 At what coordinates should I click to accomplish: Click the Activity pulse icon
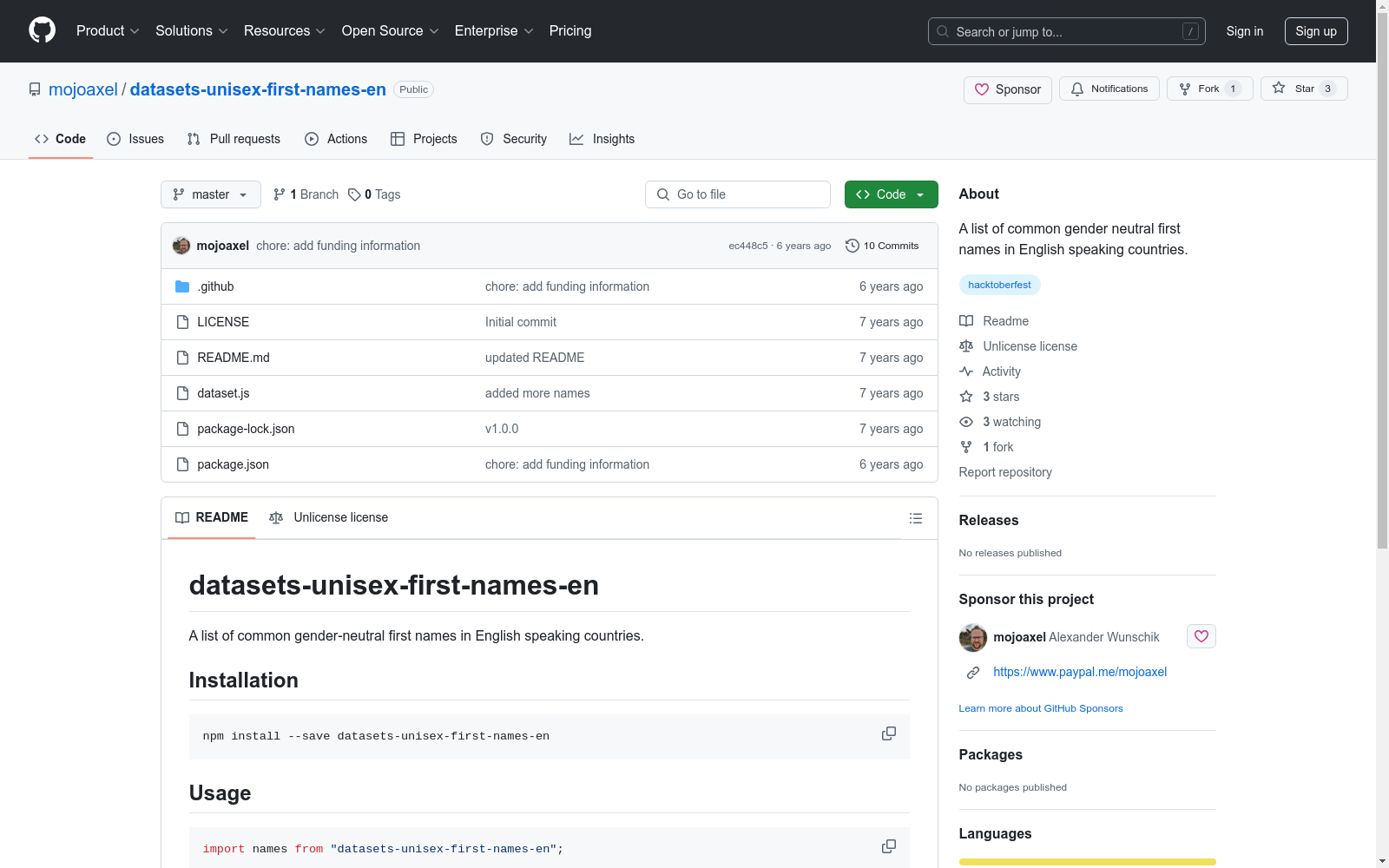click(x=966, y=372)
